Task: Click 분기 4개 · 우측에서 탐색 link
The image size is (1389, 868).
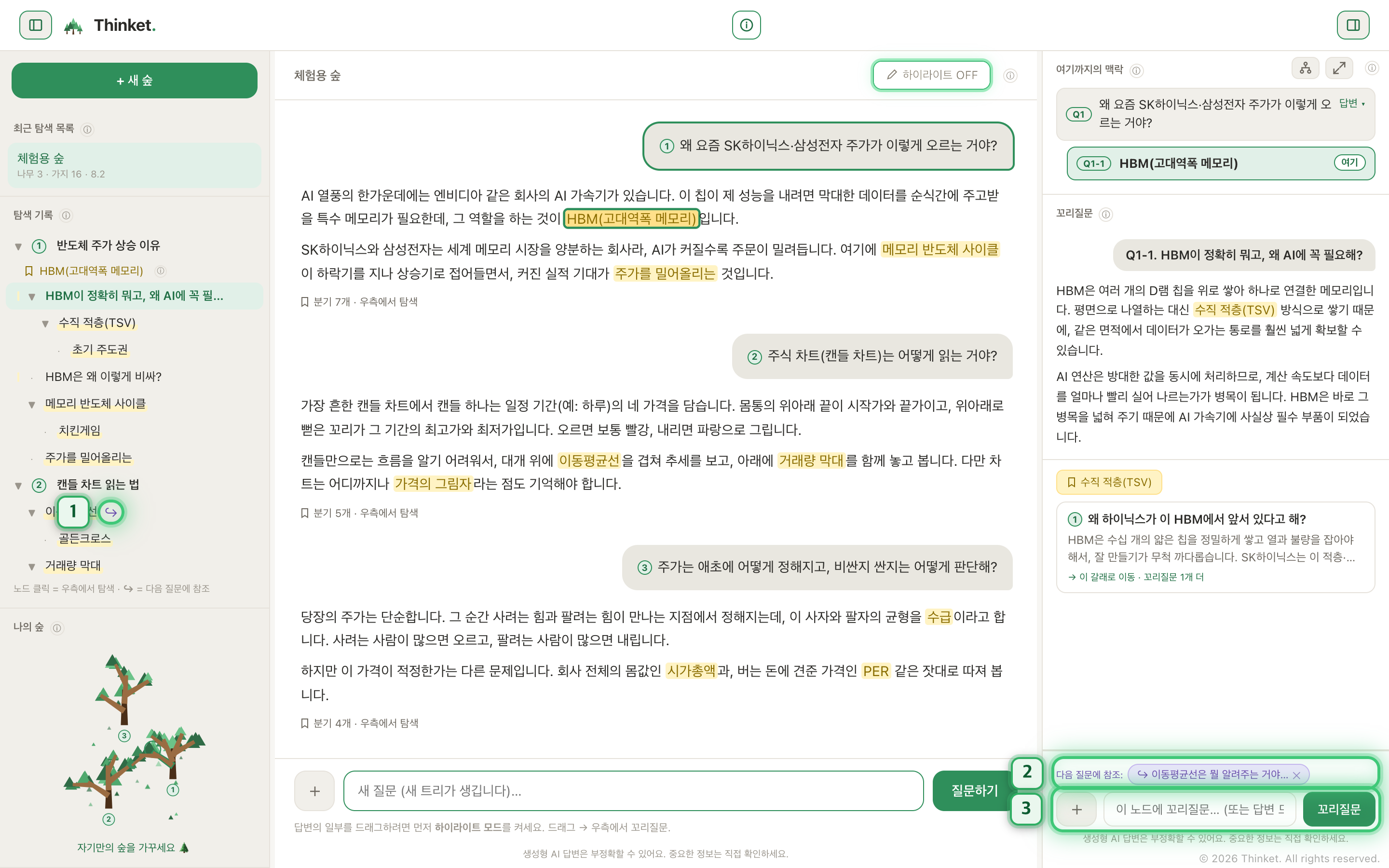Action: click(x=359, y=723)
